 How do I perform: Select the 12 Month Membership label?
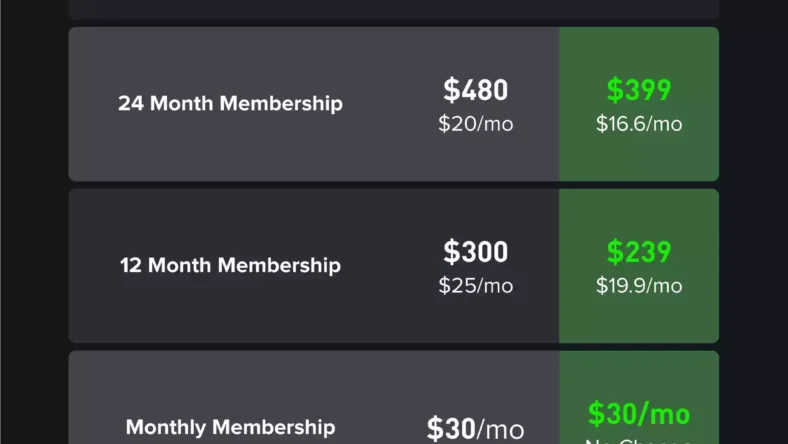tap(230, 266)
